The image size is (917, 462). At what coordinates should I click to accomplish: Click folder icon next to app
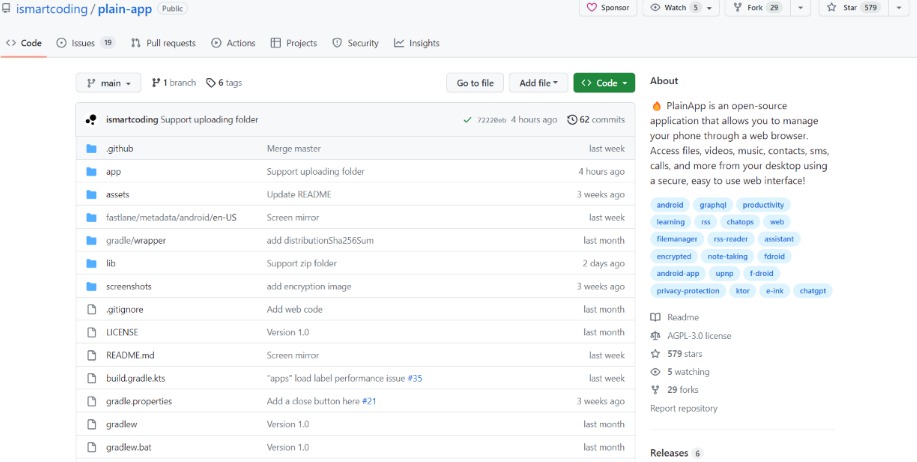click(x=91, y=171)
